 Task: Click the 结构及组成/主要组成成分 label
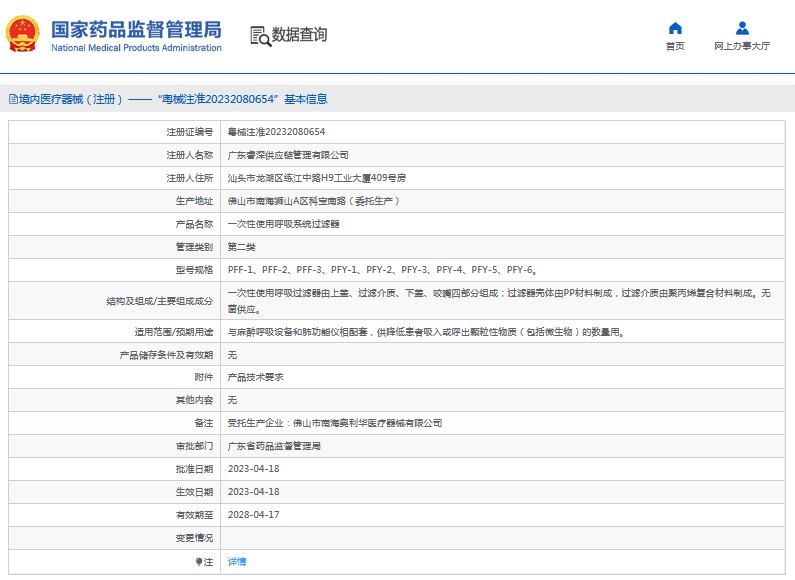point(160,301)
